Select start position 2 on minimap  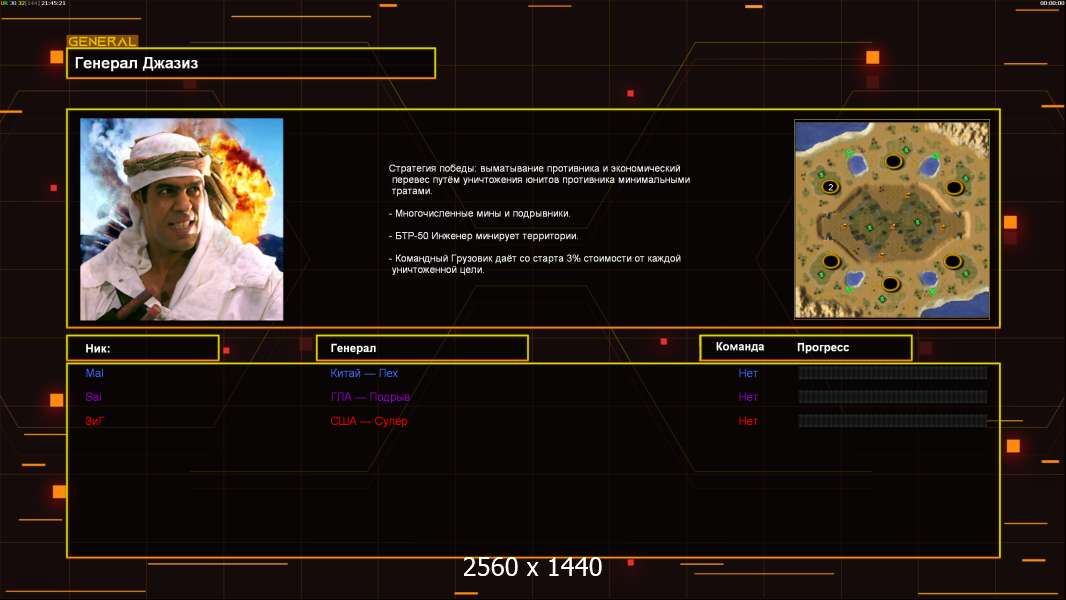tap(830, 187)
